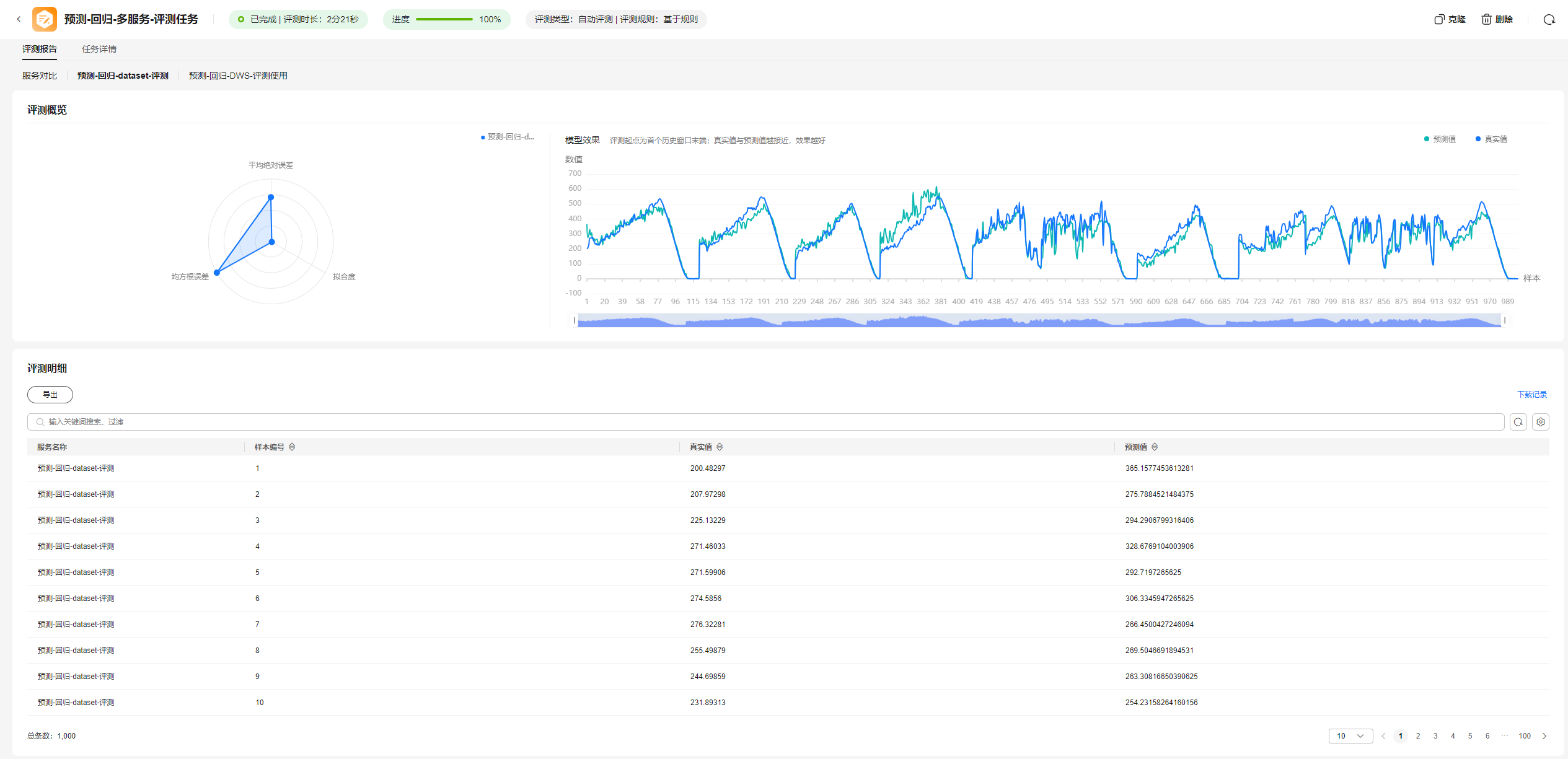
Task: Switch to the 任务详情 tab
Action: tap(99, 49)
